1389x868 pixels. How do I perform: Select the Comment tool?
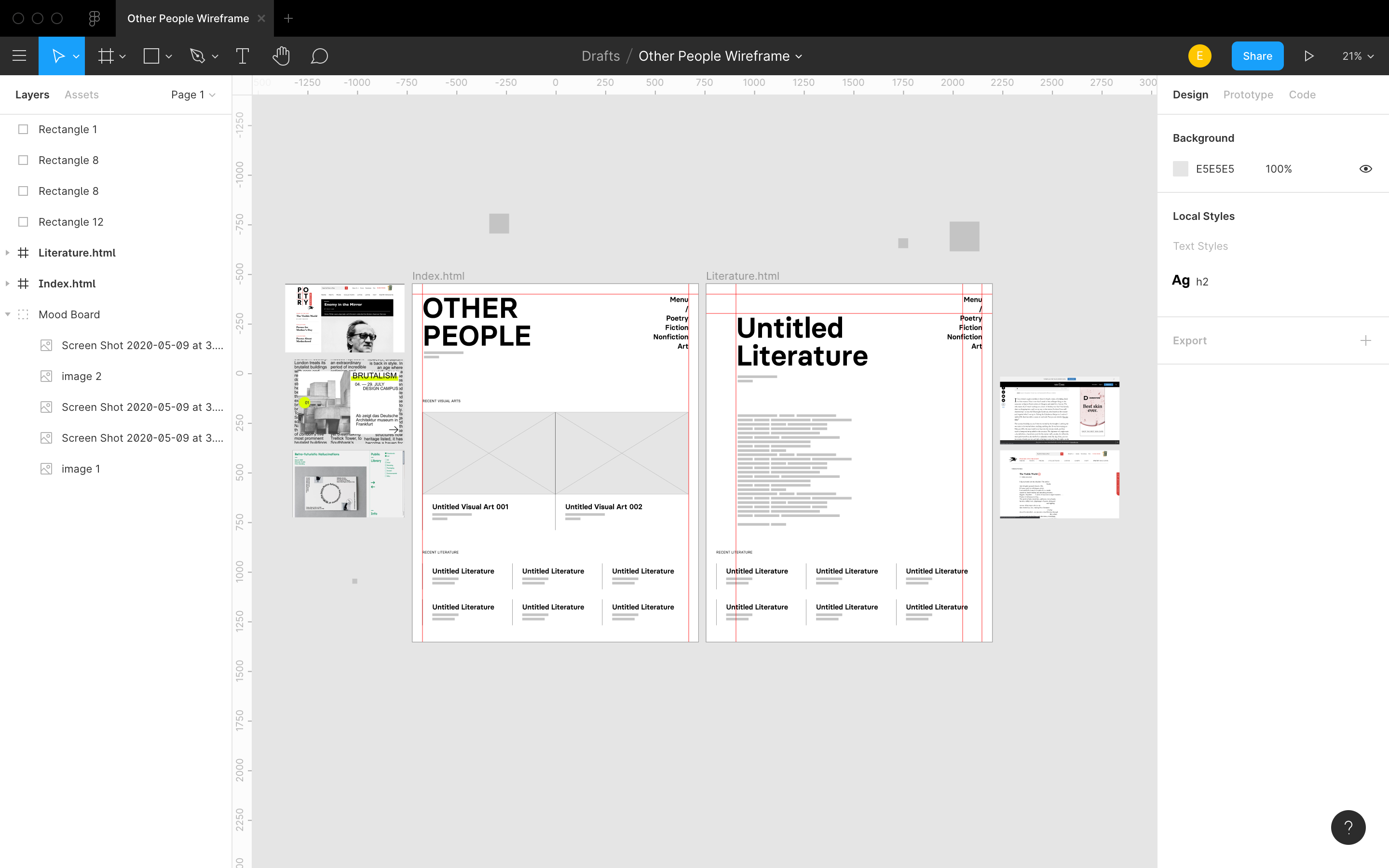[x=320, y=55]
